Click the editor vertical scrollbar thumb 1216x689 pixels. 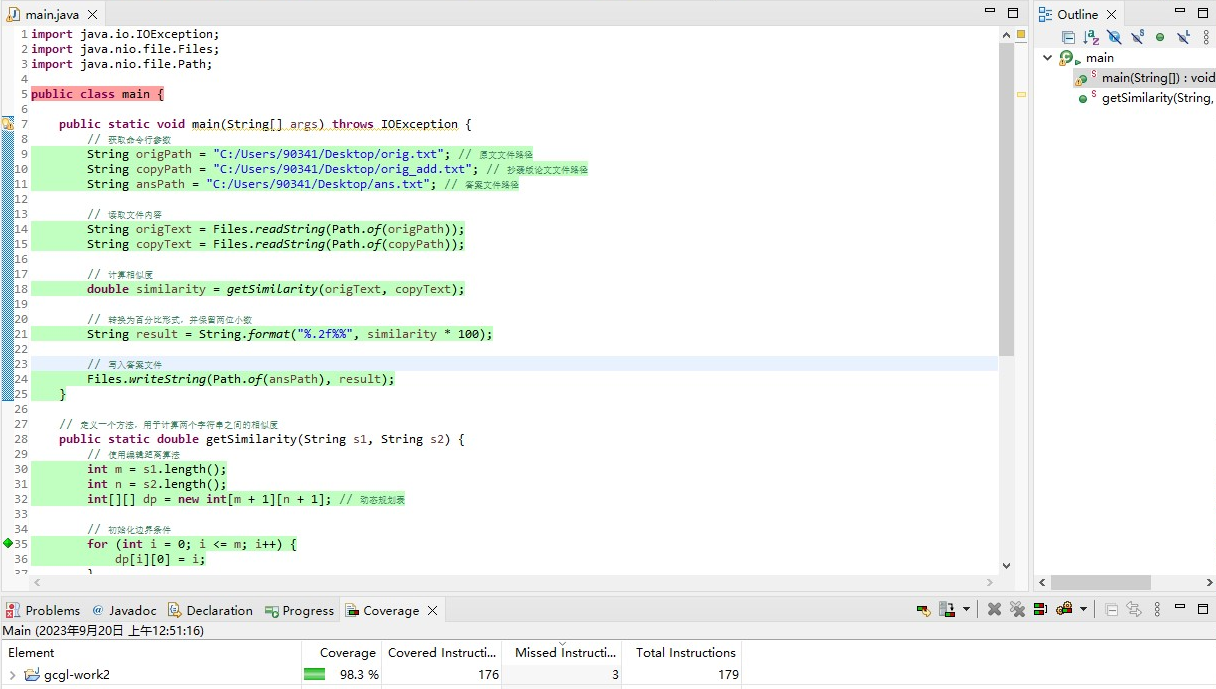[1006, 200]
